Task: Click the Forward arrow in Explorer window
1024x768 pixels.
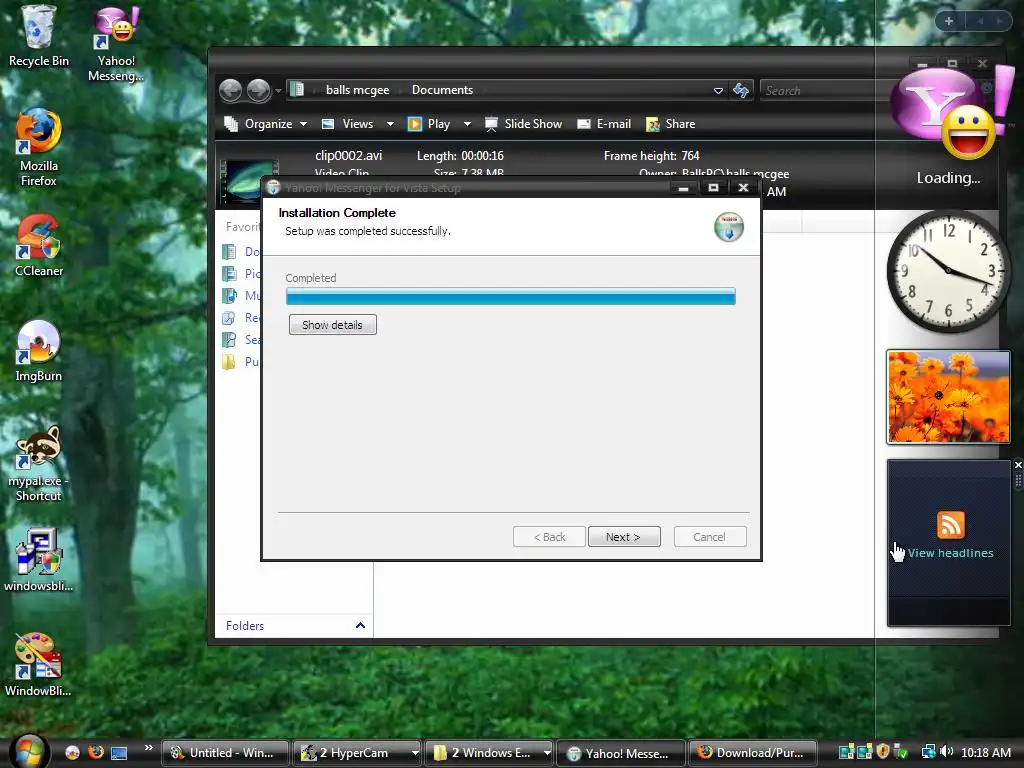Action: point(259,90)
